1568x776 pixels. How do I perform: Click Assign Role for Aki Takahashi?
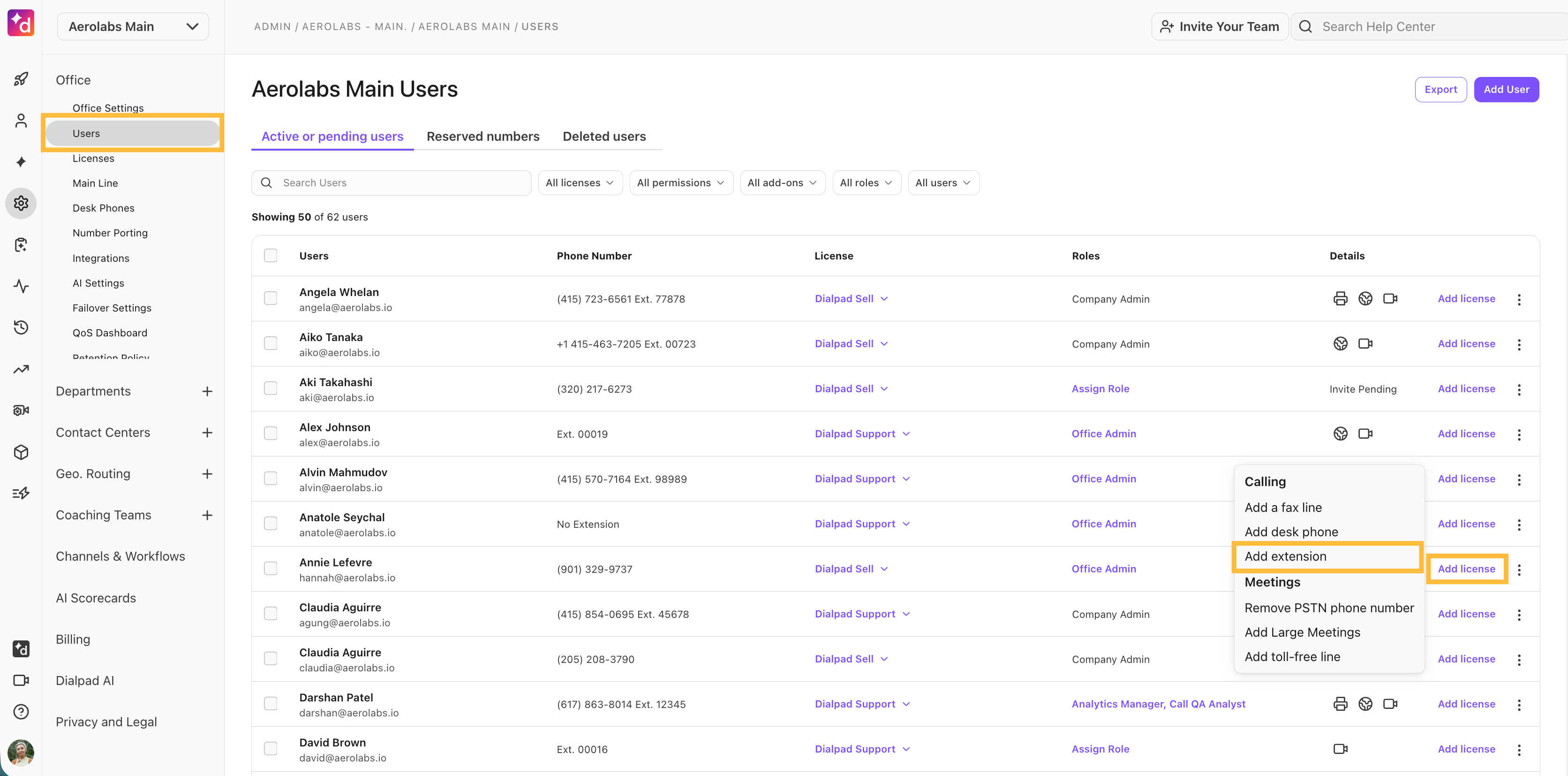(1100, 388)
